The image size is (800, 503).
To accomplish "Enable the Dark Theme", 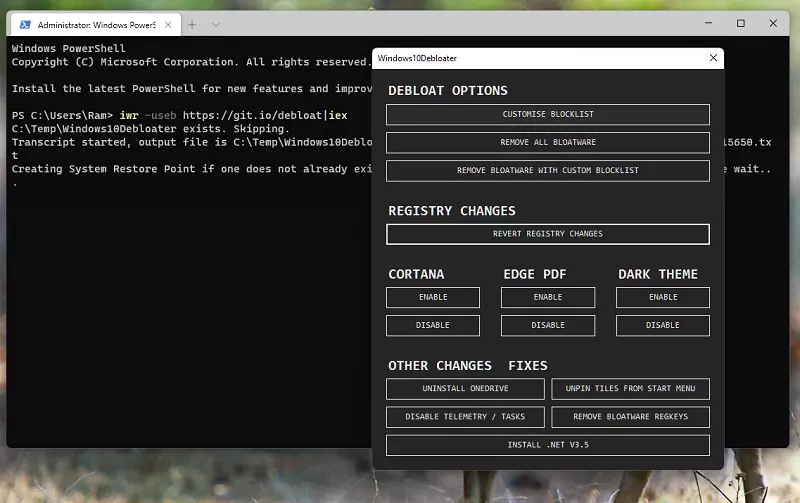I will click(x=662, y=297).
